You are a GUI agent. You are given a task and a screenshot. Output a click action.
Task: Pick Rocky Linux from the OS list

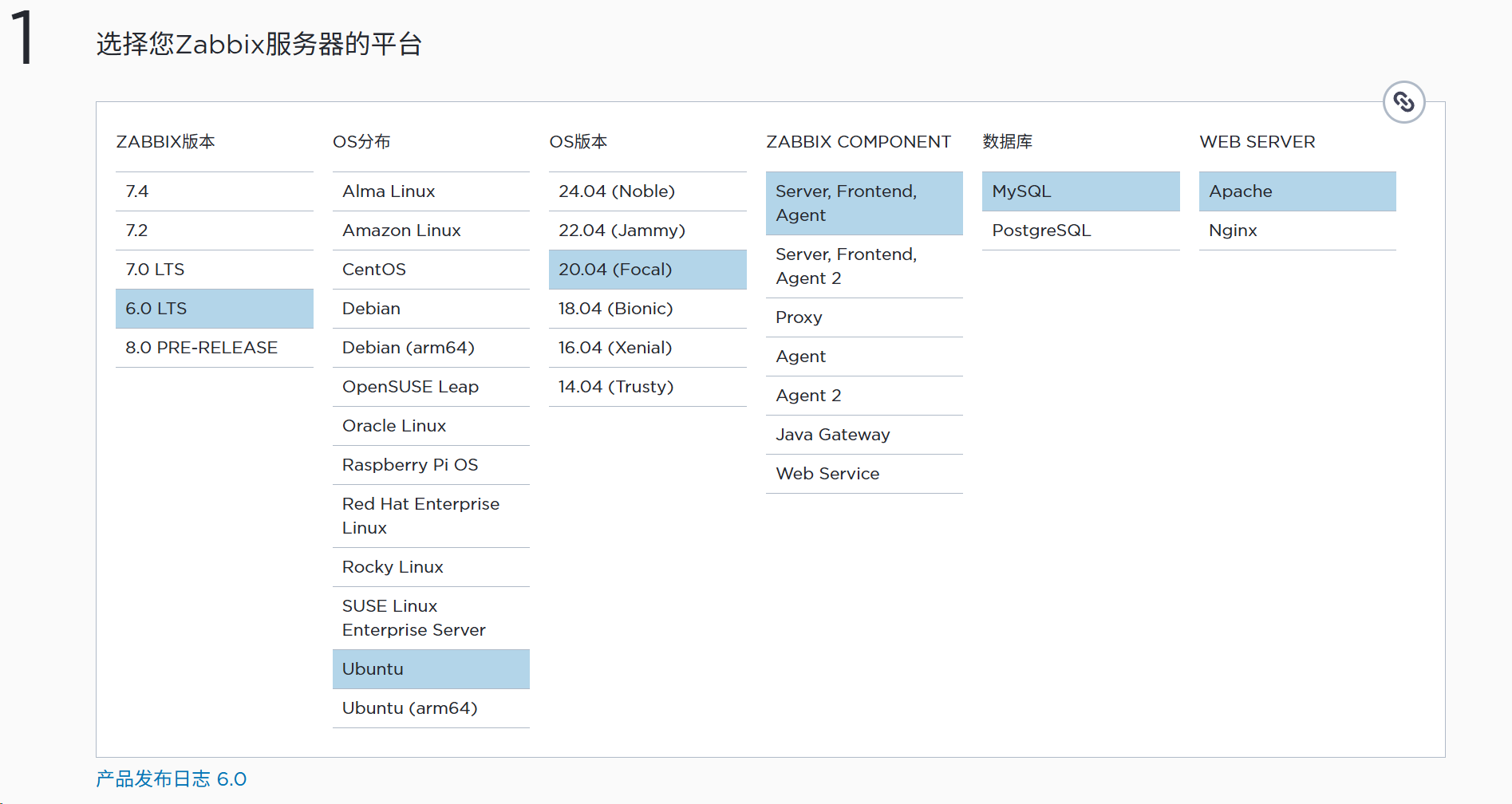(x=431, y=567)
